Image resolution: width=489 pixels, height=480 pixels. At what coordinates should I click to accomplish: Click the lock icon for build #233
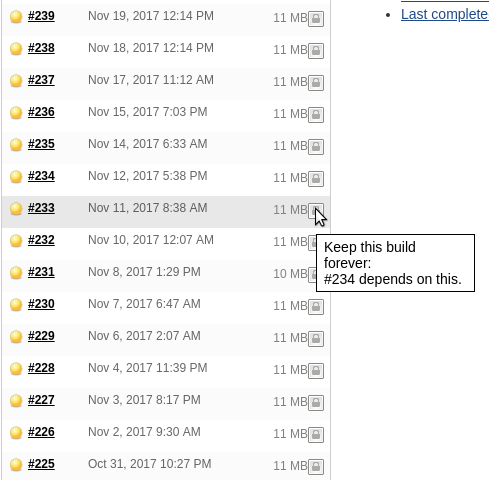316,211
